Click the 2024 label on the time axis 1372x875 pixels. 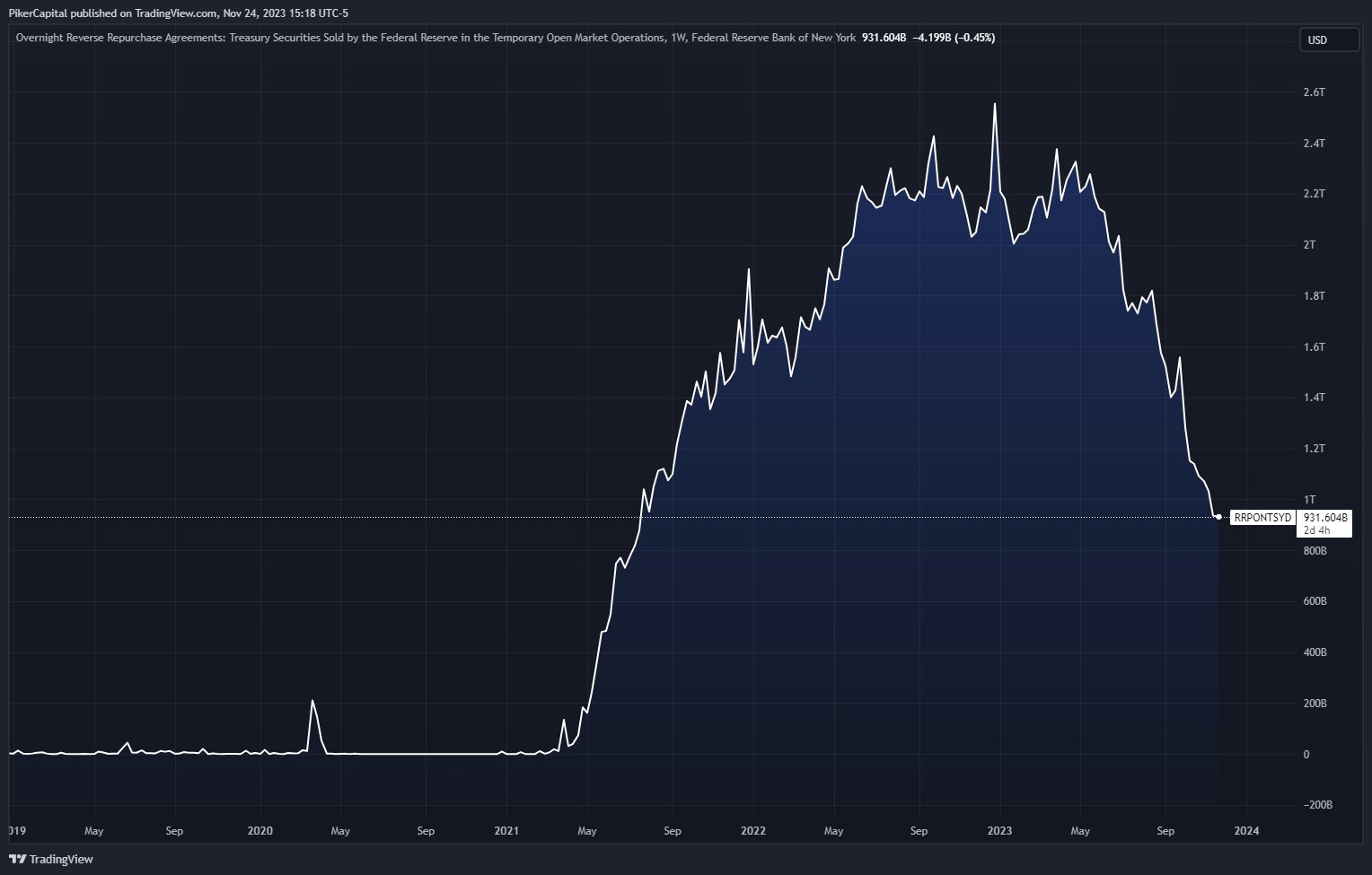pos(1246,831)
